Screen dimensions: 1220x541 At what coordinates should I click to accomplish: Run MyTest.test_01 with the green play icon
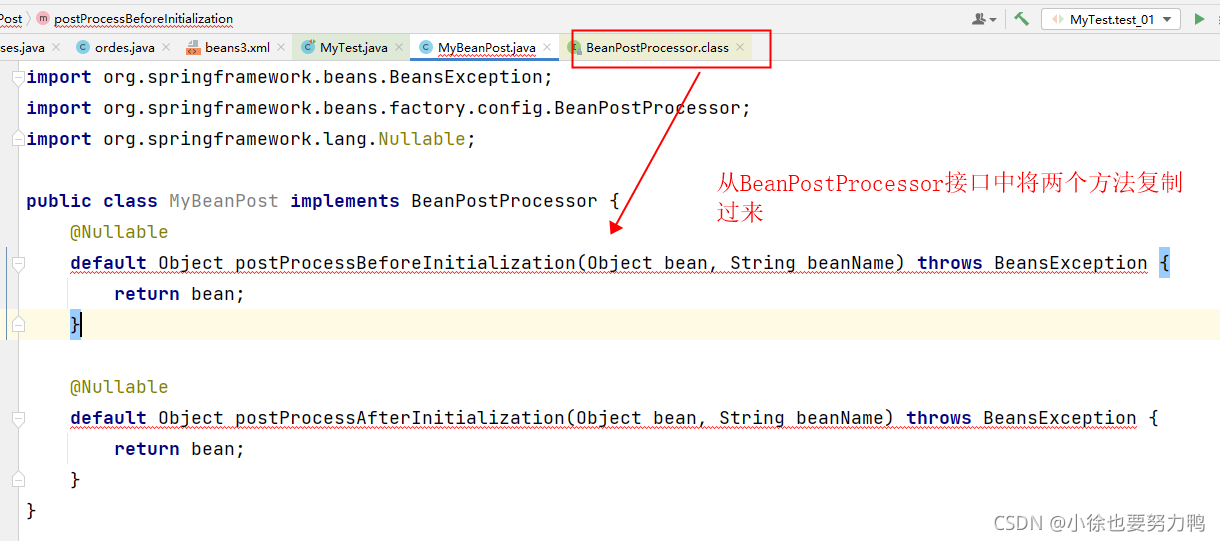coord(1200,19)
